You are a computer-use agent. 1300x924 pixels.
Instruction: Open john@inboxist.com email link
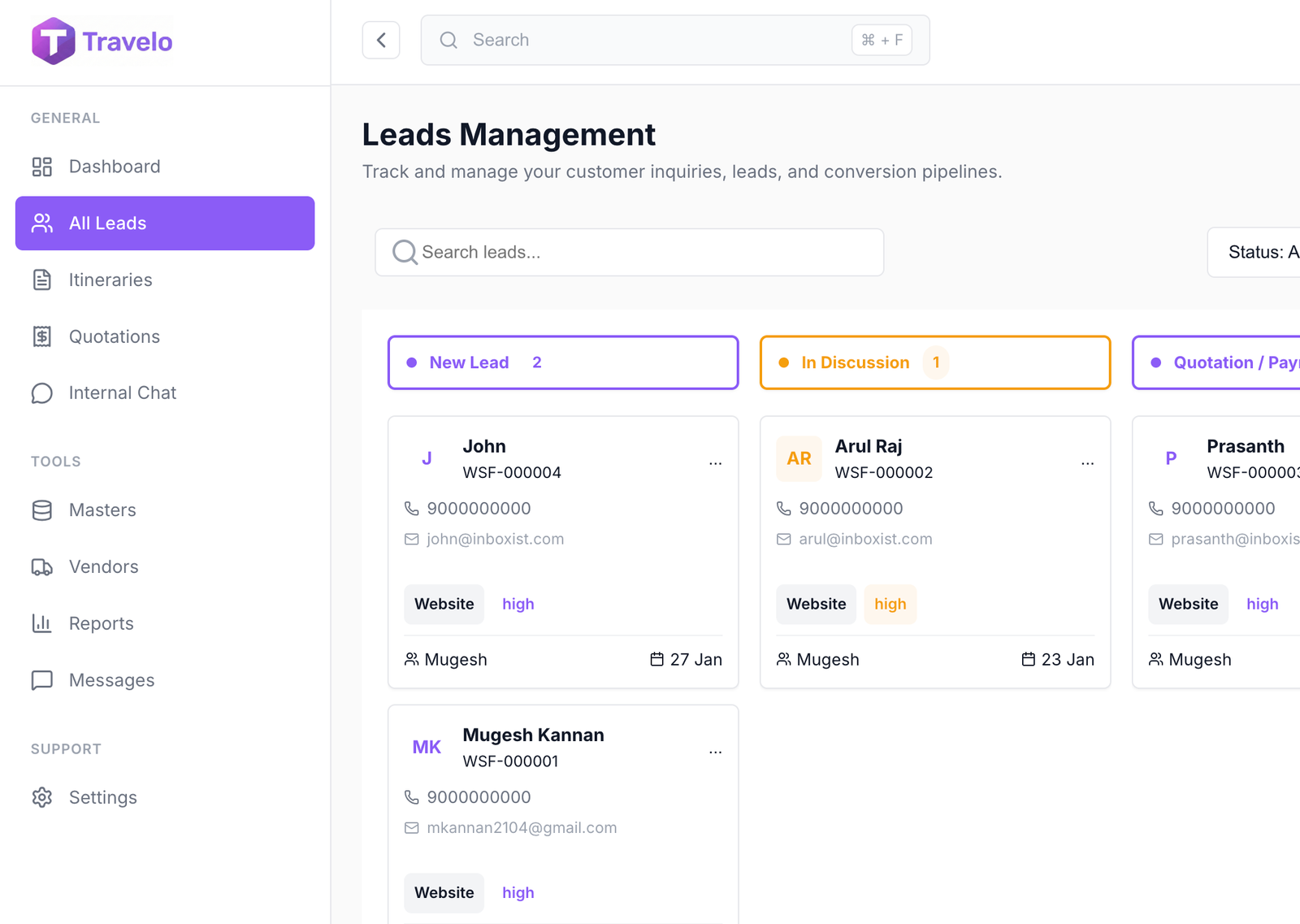coord(494,539)
